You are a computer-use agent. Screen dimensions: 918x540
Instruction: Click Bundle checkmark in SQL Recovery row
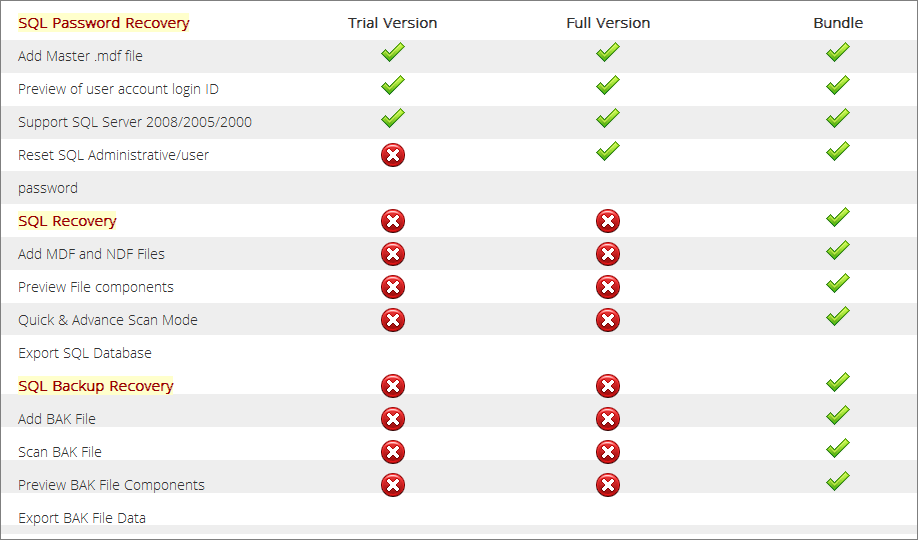pyautogui.click(x=838, y=217)
